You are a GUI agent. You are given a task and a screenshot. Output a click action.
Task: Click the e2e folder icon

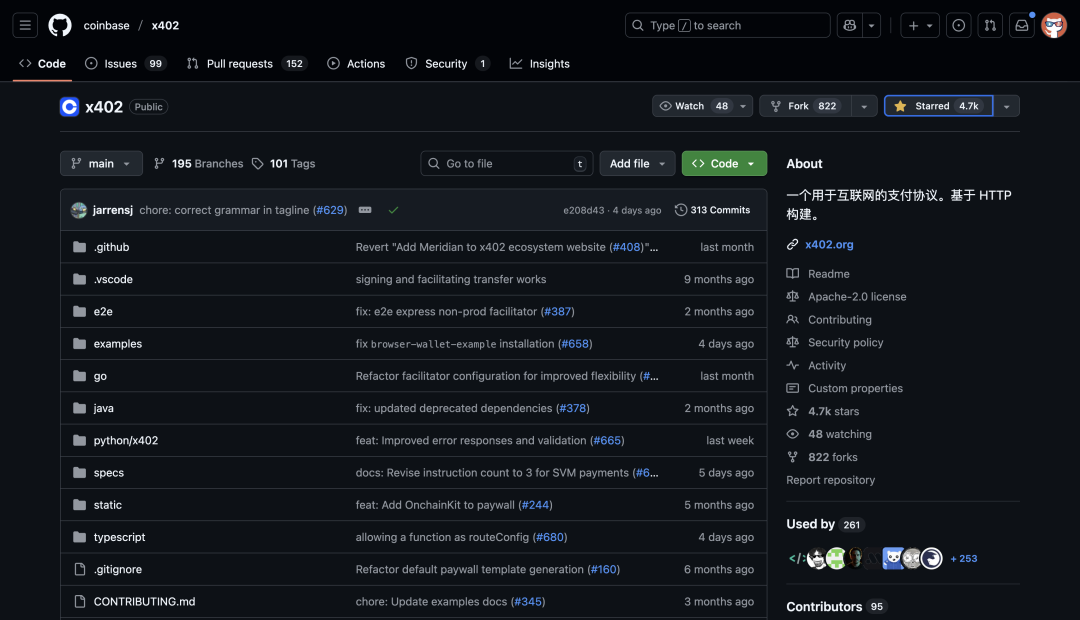[80, 311]
